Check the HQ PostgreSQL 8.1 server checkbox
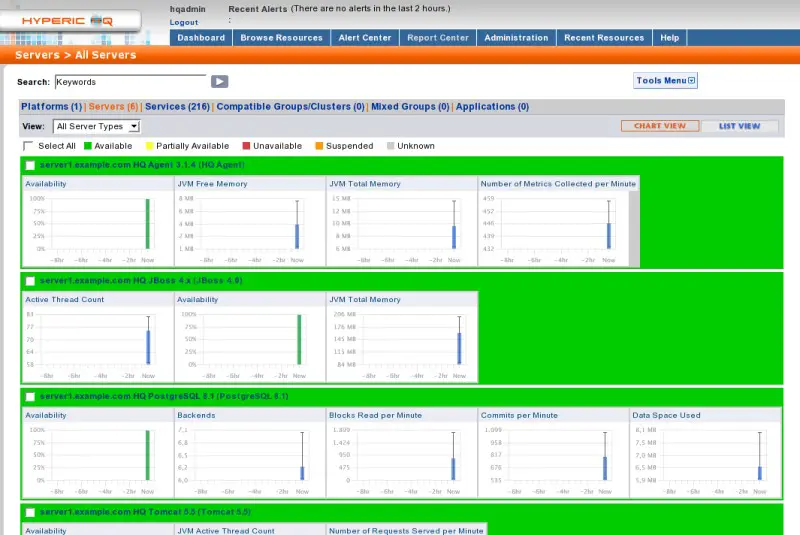This screenshot has width=800, height=535. tap(30, 397)
